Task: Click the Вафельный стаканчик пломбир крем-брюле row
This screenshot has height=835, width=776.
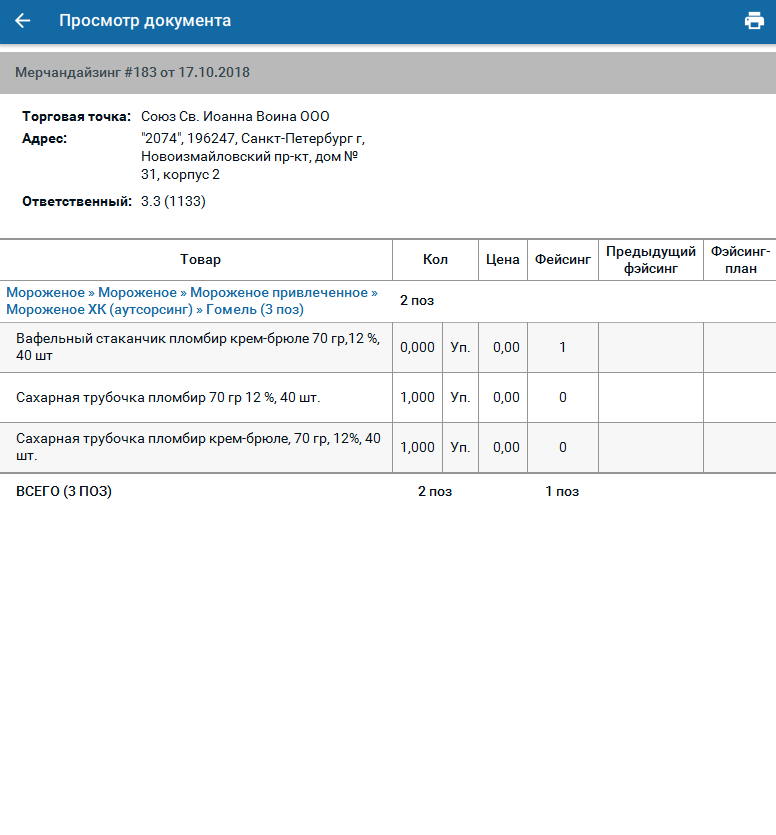Action: click(x=388, y=347)
